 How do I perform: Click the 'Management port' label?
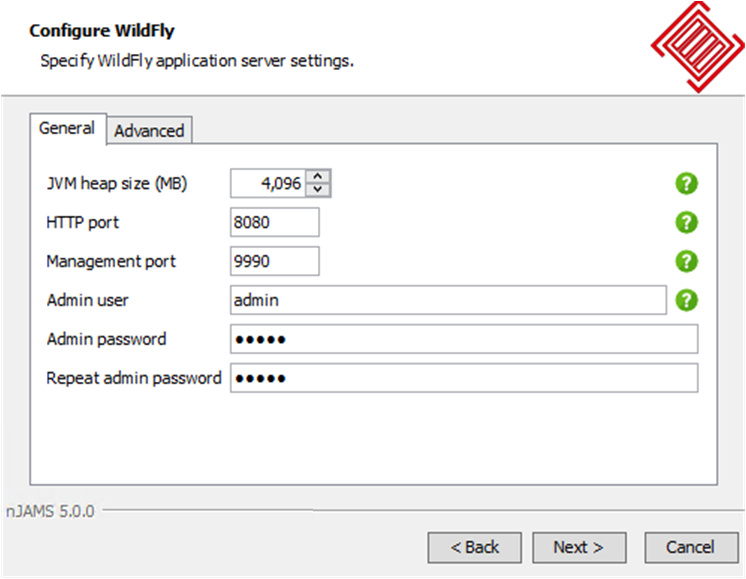pyautogui.click(x=111, y=261)
